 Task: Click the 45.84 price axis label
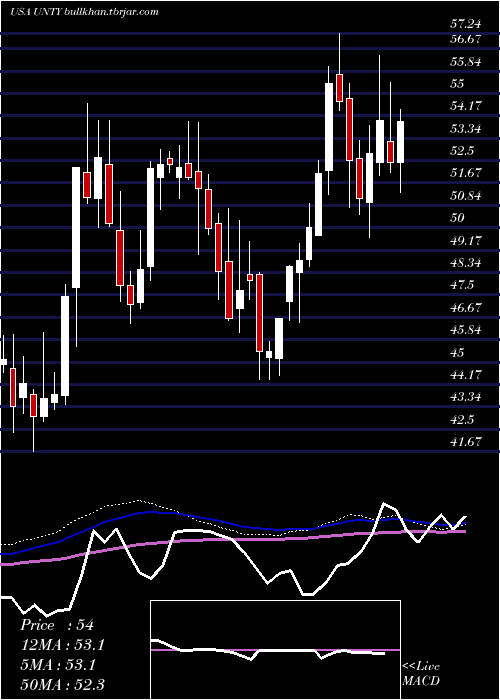pos(466,330)
